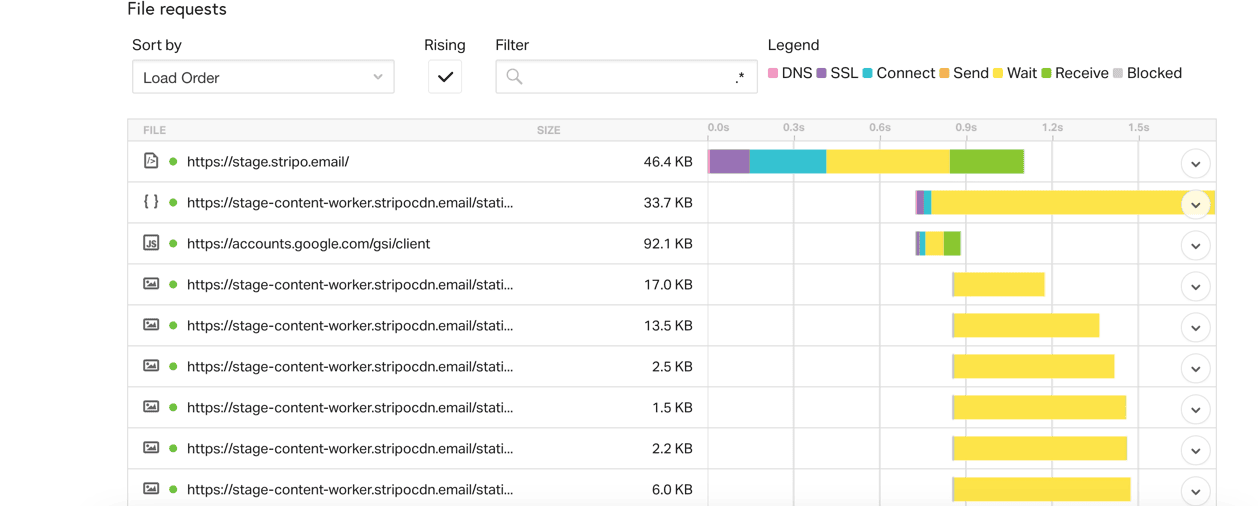
Task: Click the JSON braces file type icon
Action: click(151, 202)
